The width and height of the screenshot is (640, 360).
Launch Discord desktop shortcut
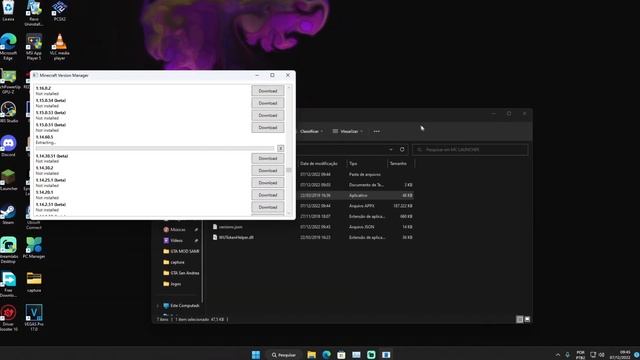(x=8, y=146)
